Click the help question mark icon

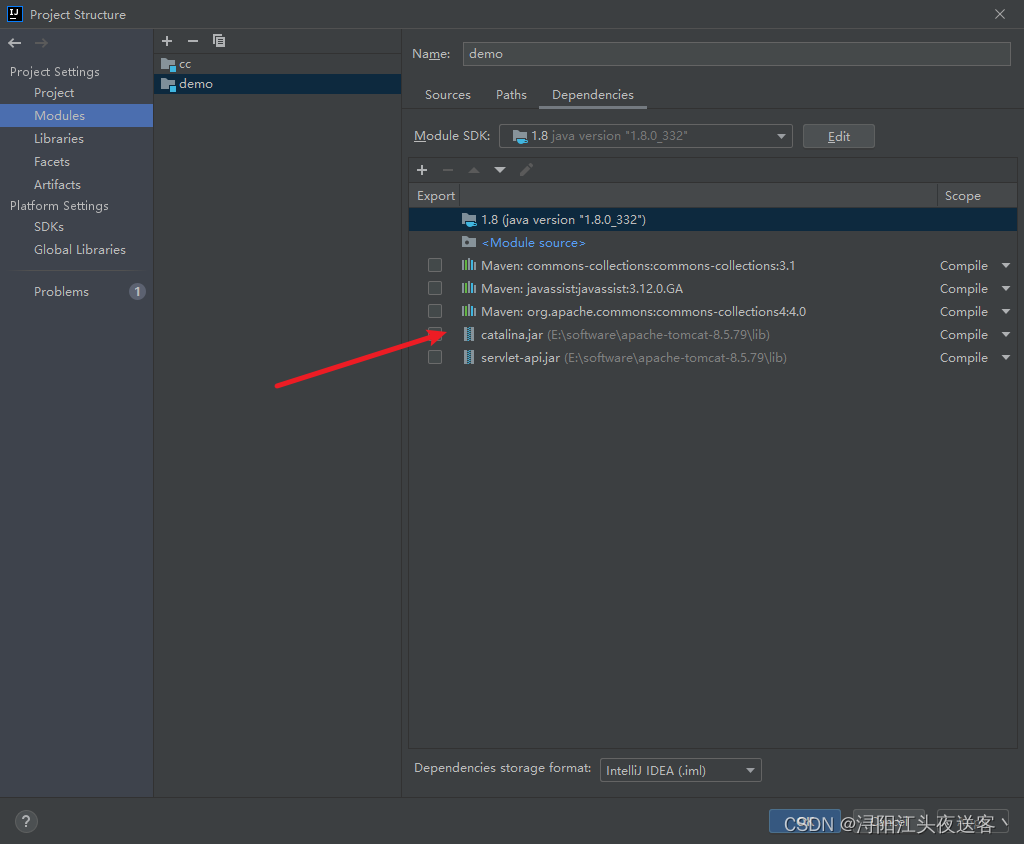(26, 822)
